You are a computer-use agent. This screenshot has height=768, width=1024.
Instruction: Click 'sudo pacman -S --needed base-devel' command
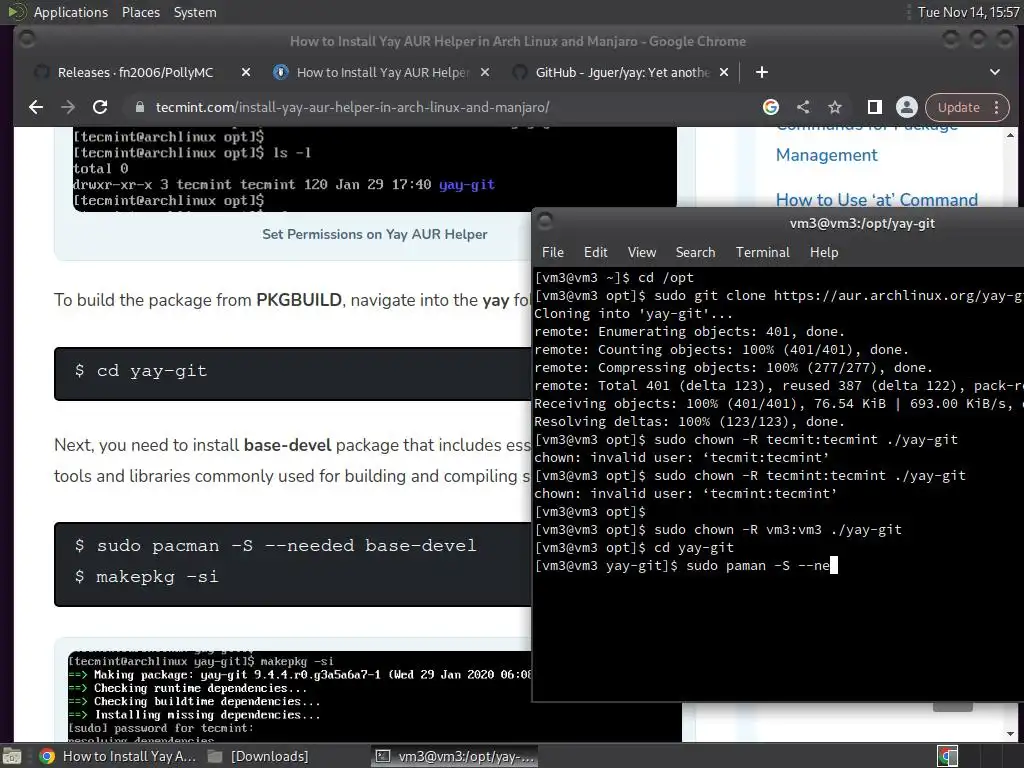286,545
